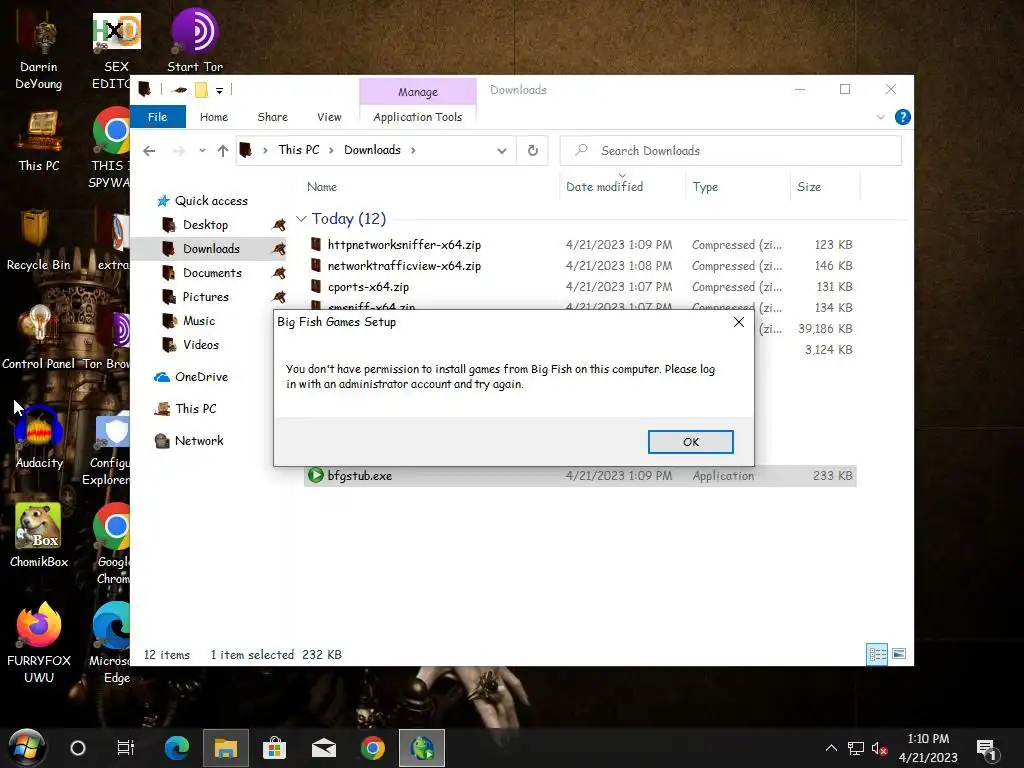This screenshot has height=768, width=1024.
Task: Select This PC in navigation pane
Action: click(195, 409)
